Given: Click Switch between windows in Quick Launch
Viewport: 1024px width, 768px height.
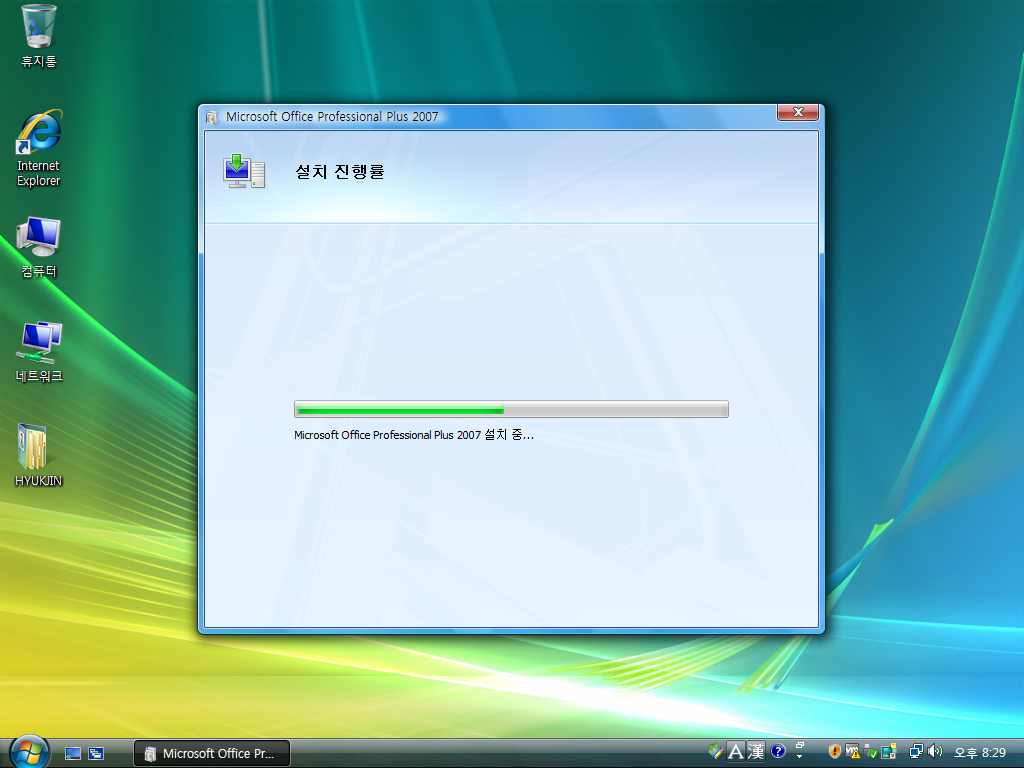Looking at the screenshot, I should (96, 754).
